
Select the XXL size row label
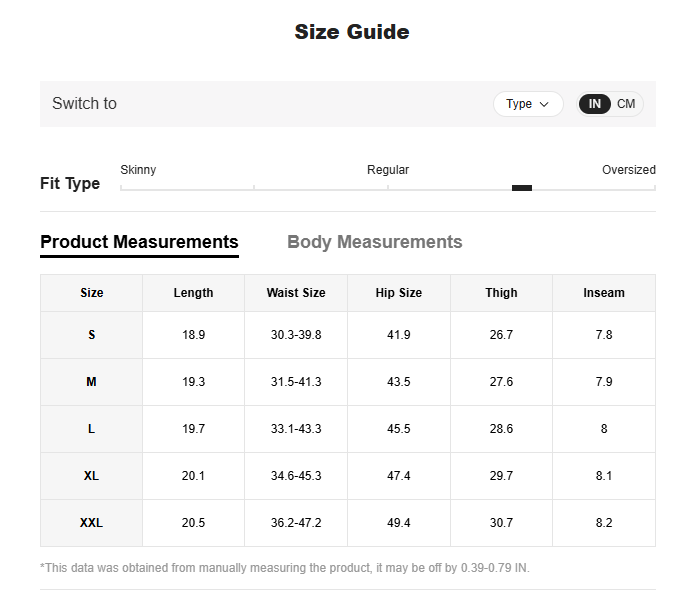pyautogui.click(x=92, y=523)
